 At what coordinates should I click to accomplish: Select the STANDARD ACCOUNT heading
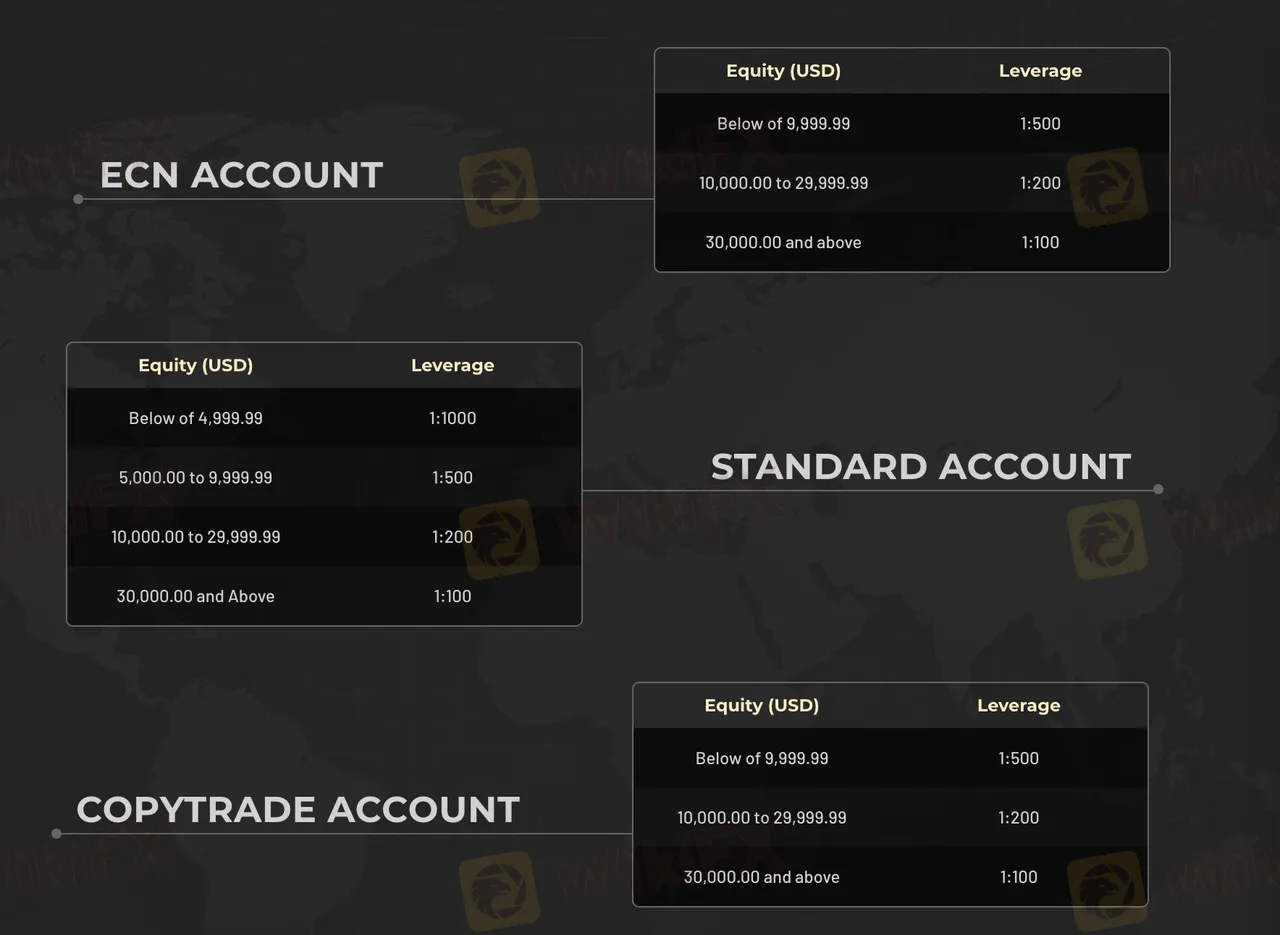[x=920, y=467]
